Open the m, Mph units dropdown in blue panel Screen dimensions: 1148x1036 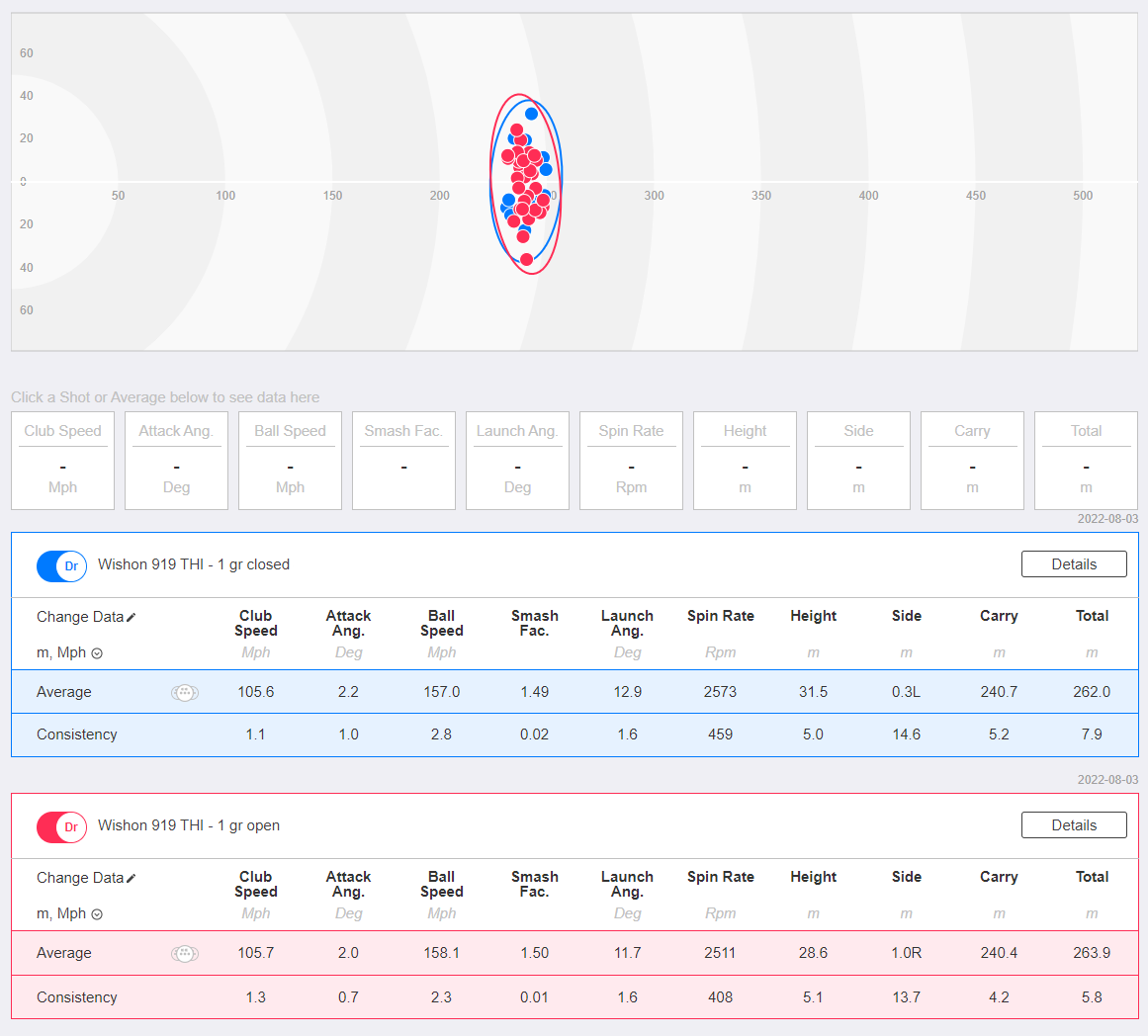pyautogui.click(x=69, y=652)
